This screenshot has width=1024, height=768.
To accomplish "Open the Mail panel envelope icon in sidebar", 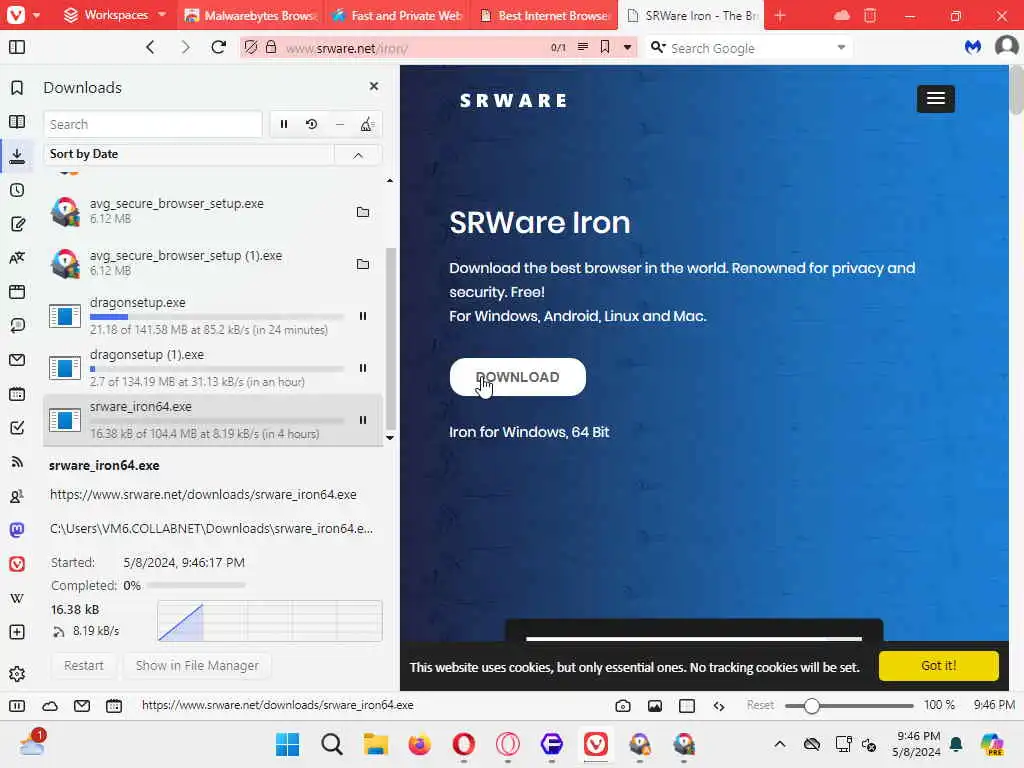I will 18,360.
